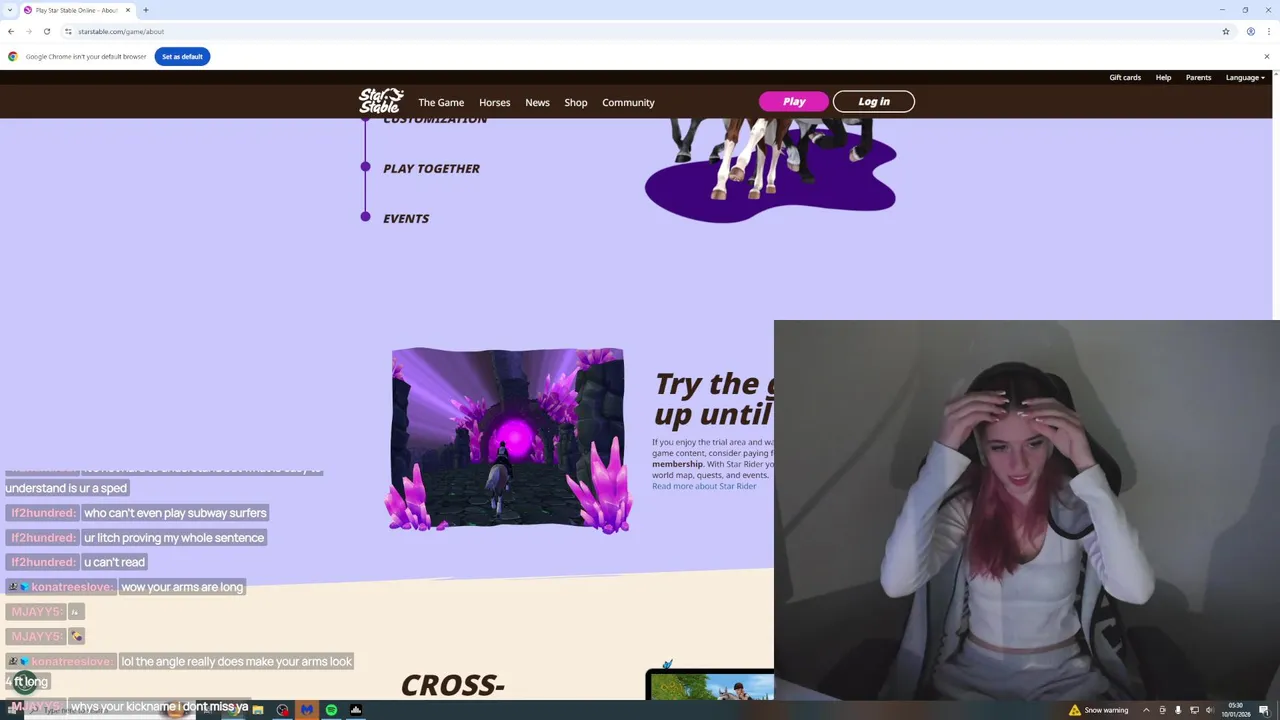Click the CROSS- heading text
The height and width of the screenshot is (720, 1280).
453,685
